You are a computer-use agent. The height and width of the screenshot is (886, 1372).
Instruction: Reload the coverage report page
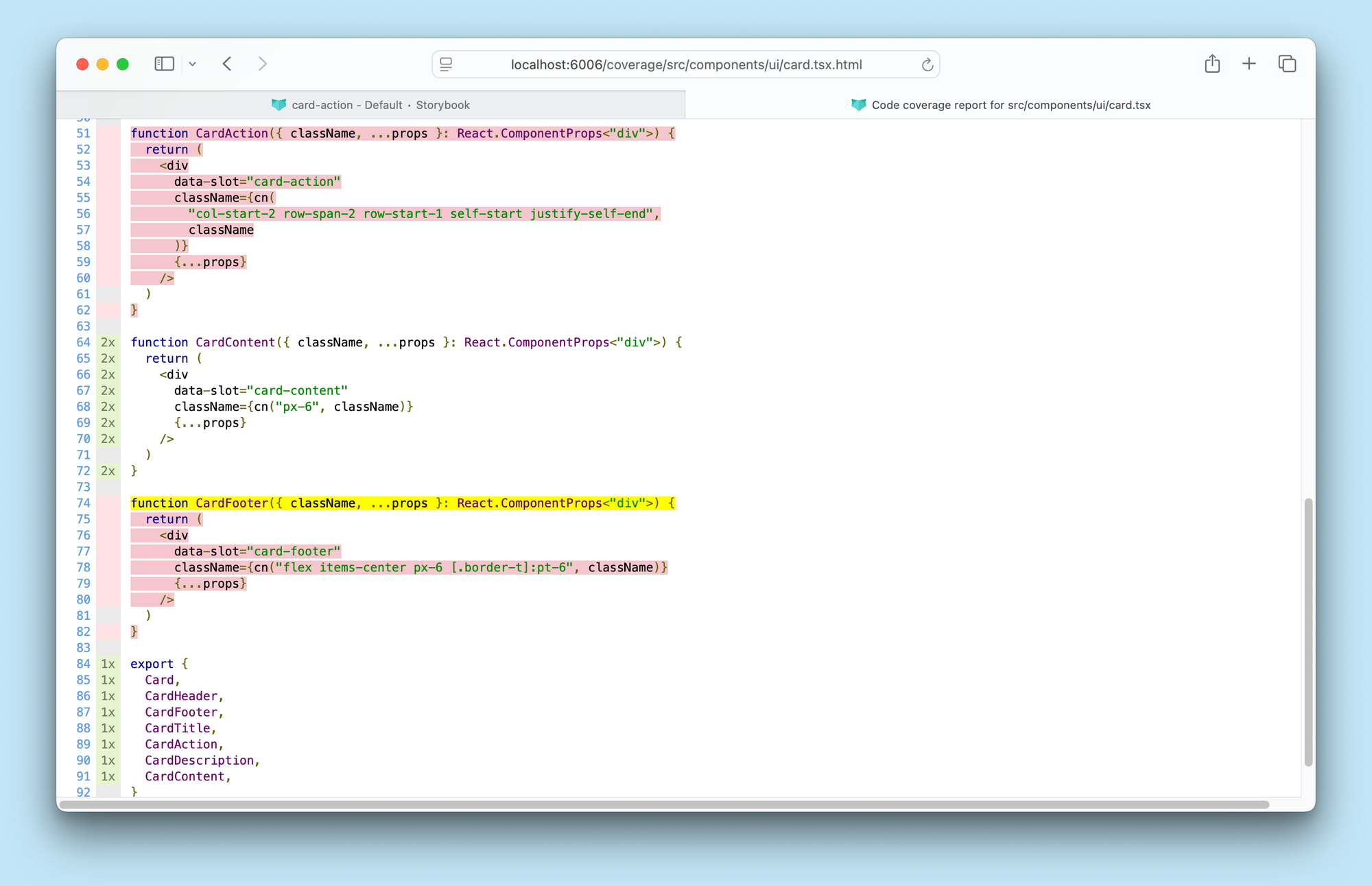[927, 64]
